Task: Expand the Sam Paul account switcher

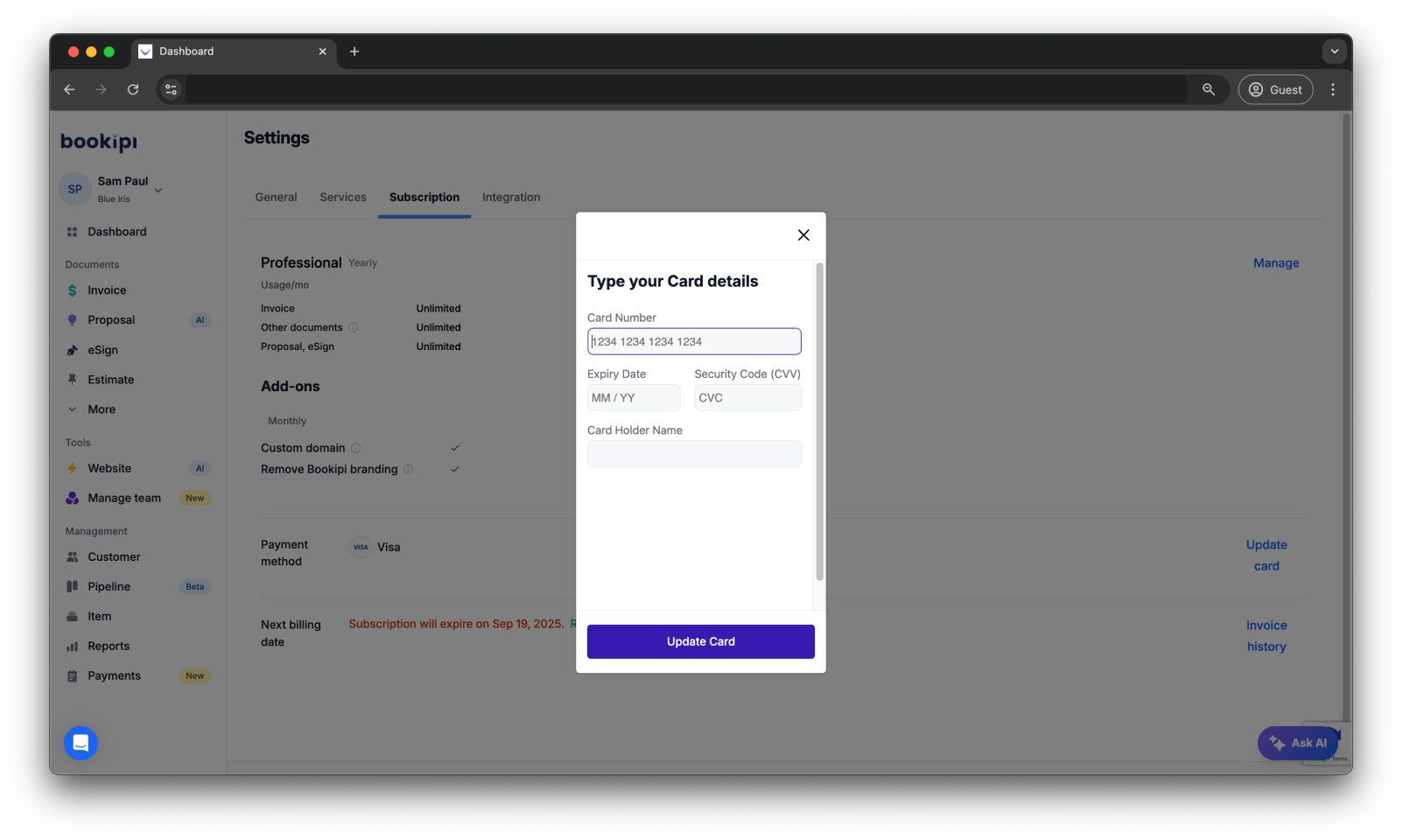Action: pyautogui.click(x=158, y=190)
